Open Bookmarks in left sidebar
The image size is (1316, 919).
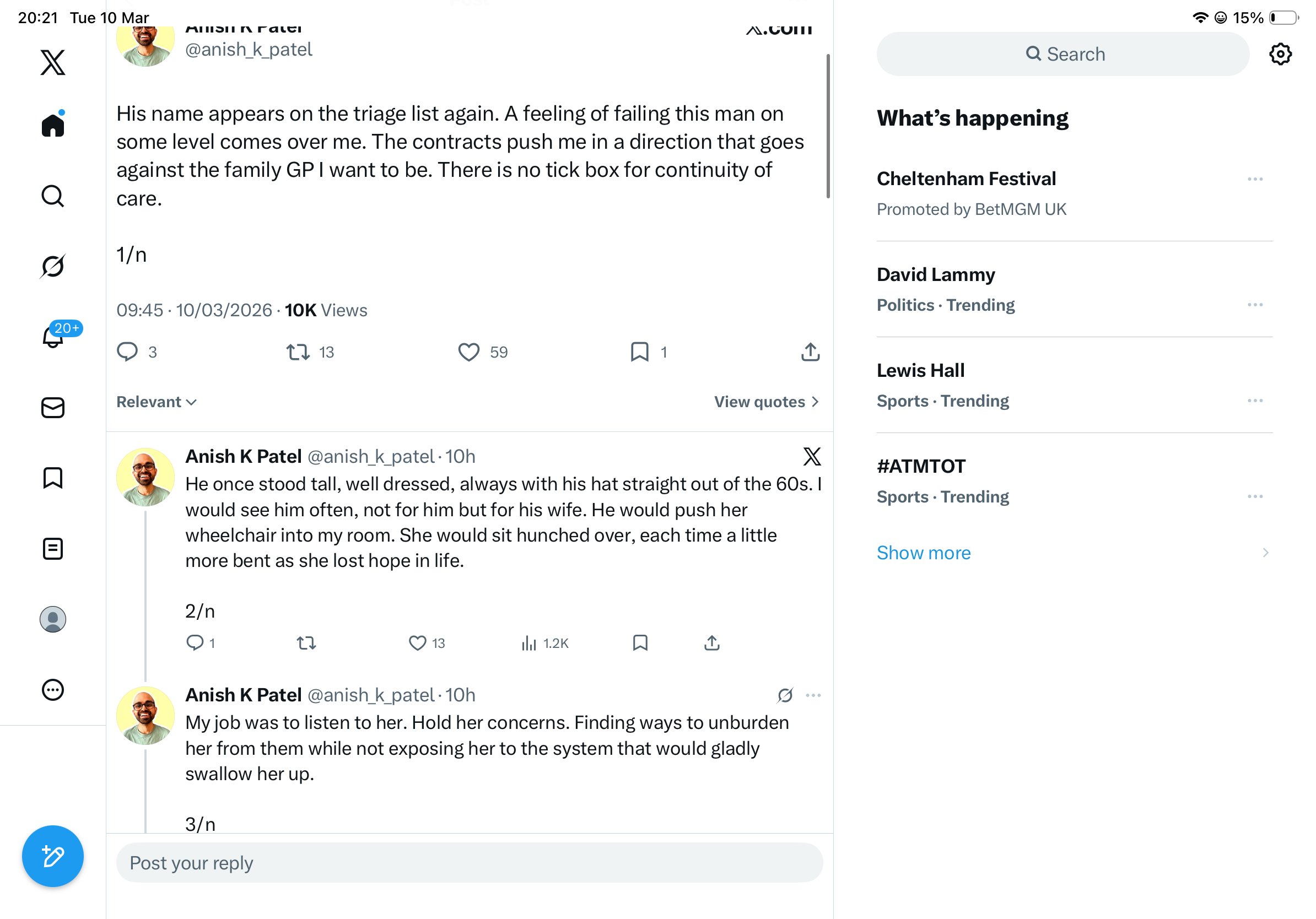pyautogui.click(x=53, y=478)
